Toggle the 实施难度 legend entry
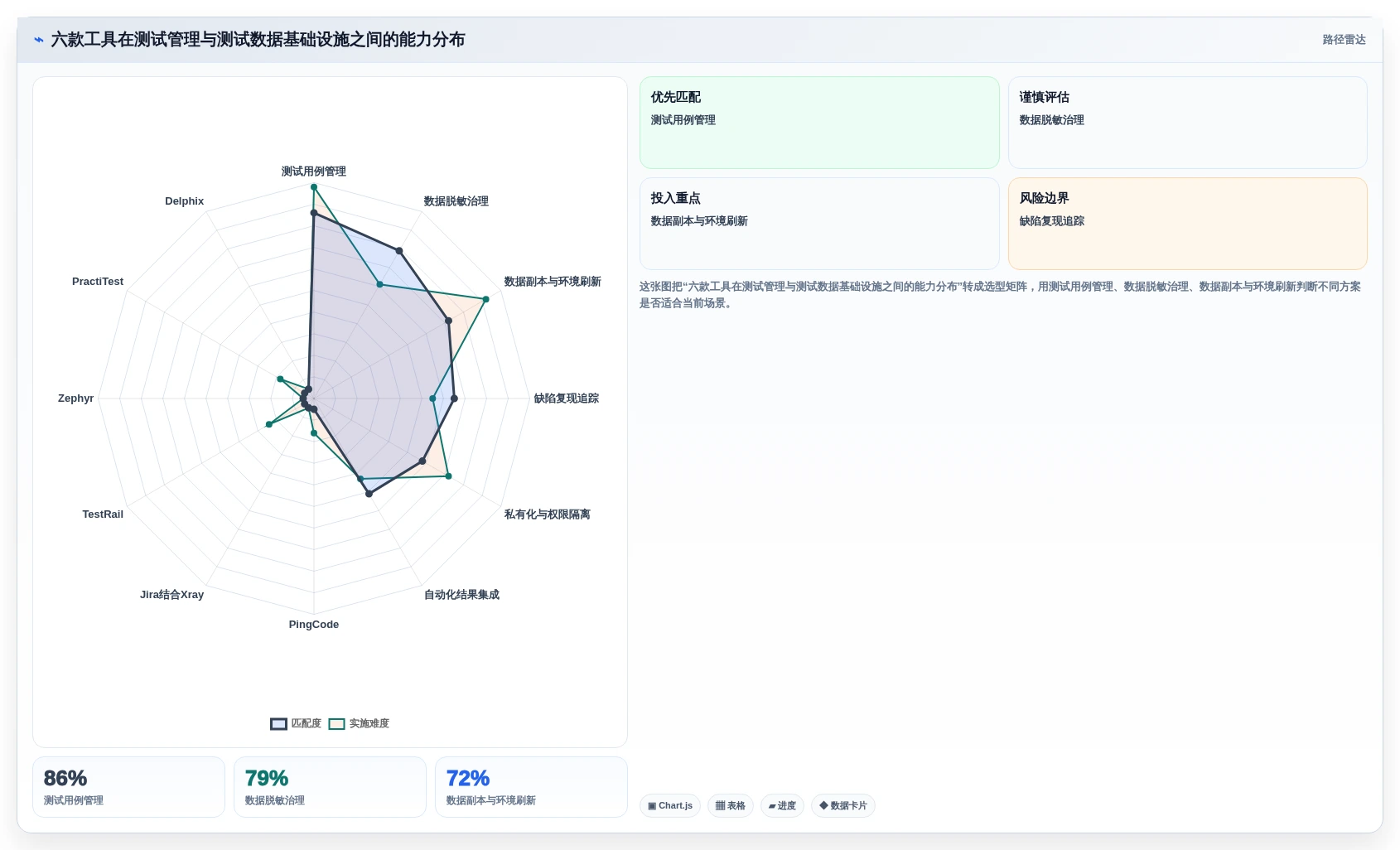Image resolution: width=1400 pixels, height=850 pixels. point(359,723)
